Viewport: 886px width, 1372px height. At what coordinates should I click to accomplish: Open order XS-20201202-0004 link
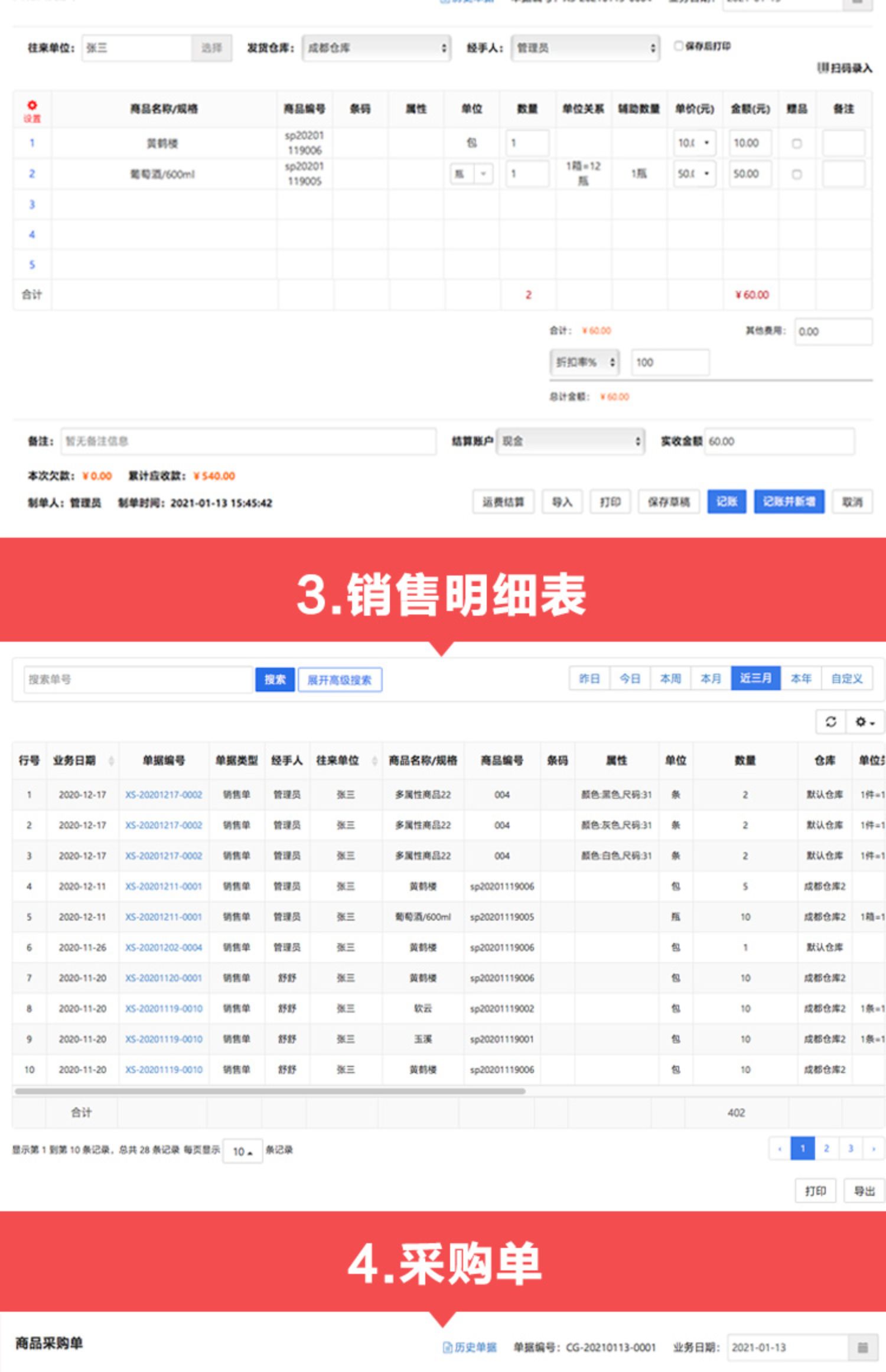pyautogui.click(x=164, y=947)
